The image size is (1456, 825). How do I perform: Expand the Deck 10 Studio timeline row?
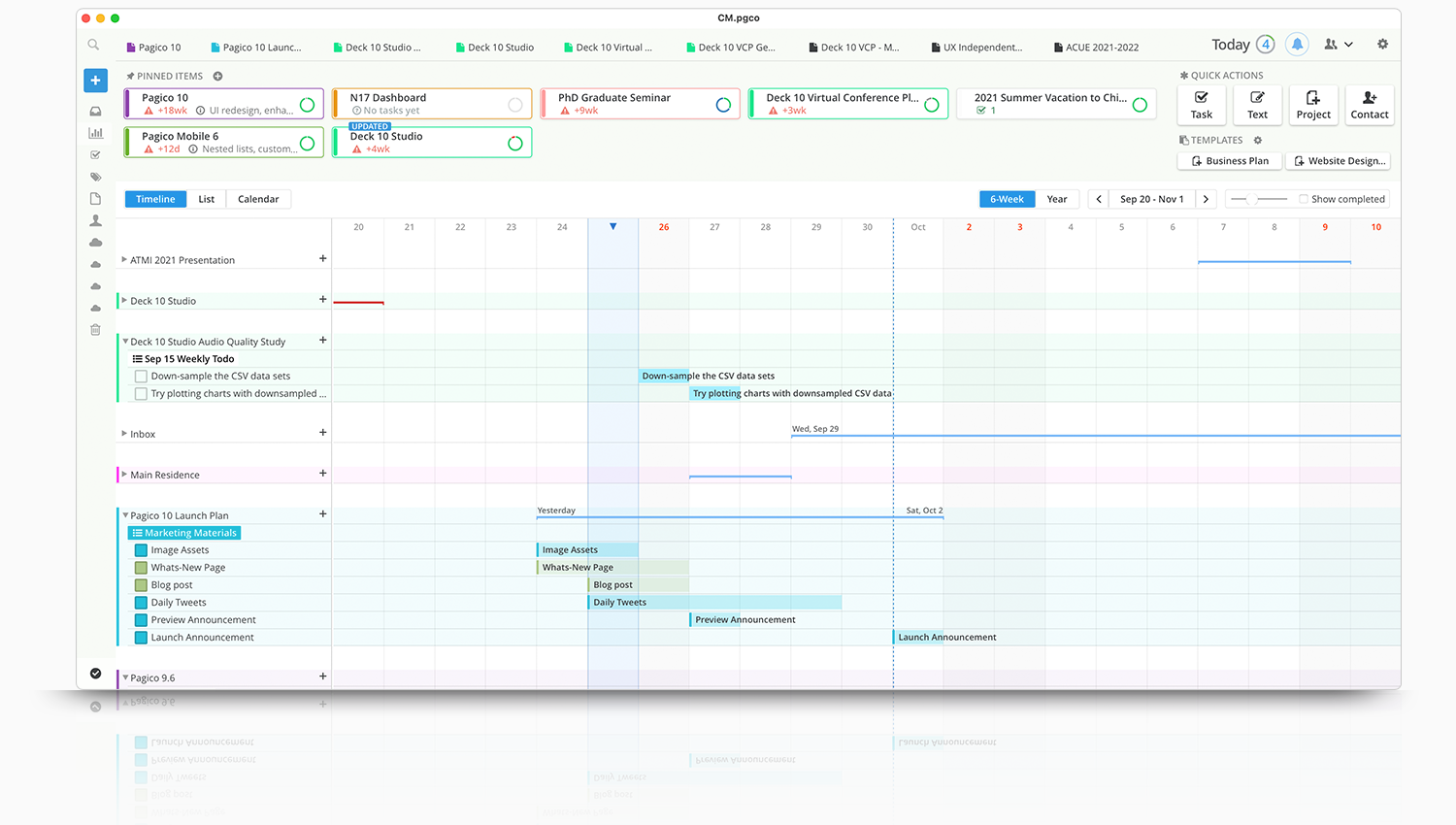click(x=124, y=300)
